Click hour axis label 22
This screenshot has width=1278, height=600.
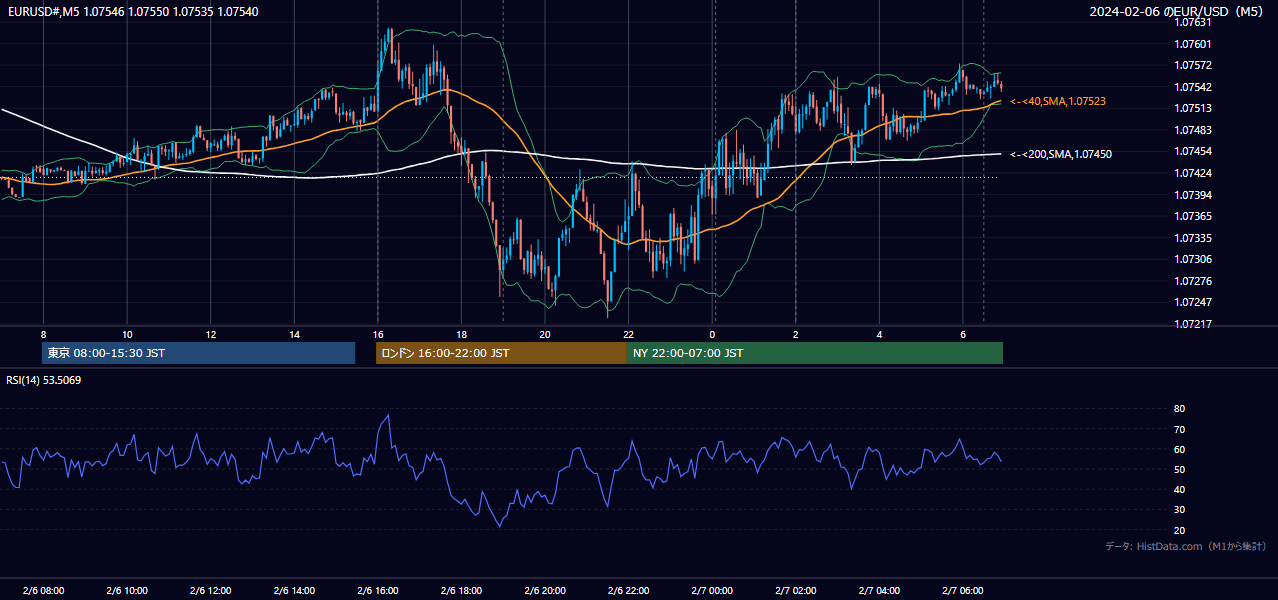click(x=628, y=334)
